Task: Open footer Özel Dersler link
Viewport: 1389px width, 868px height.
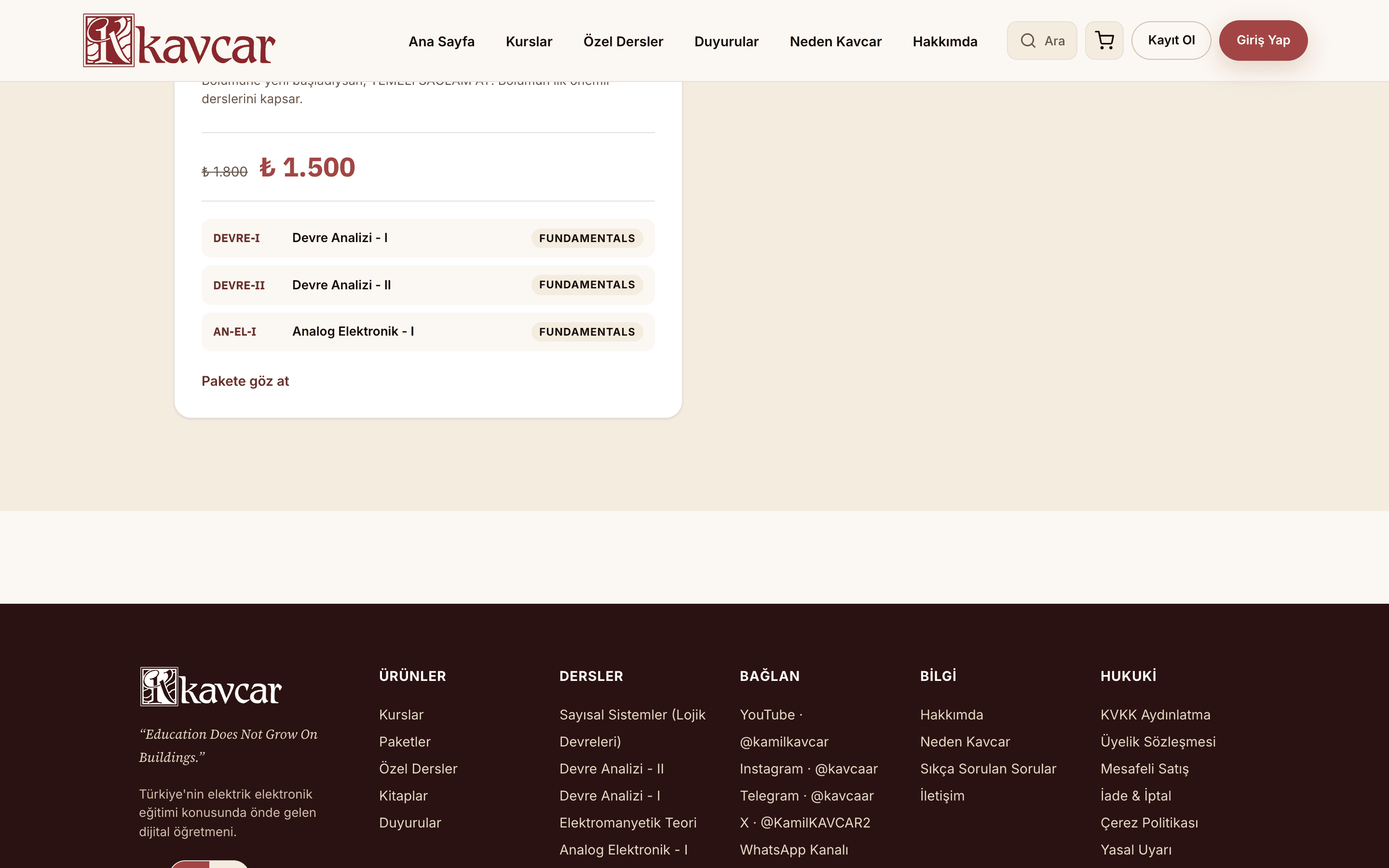Action: click(x=418, y=769)
